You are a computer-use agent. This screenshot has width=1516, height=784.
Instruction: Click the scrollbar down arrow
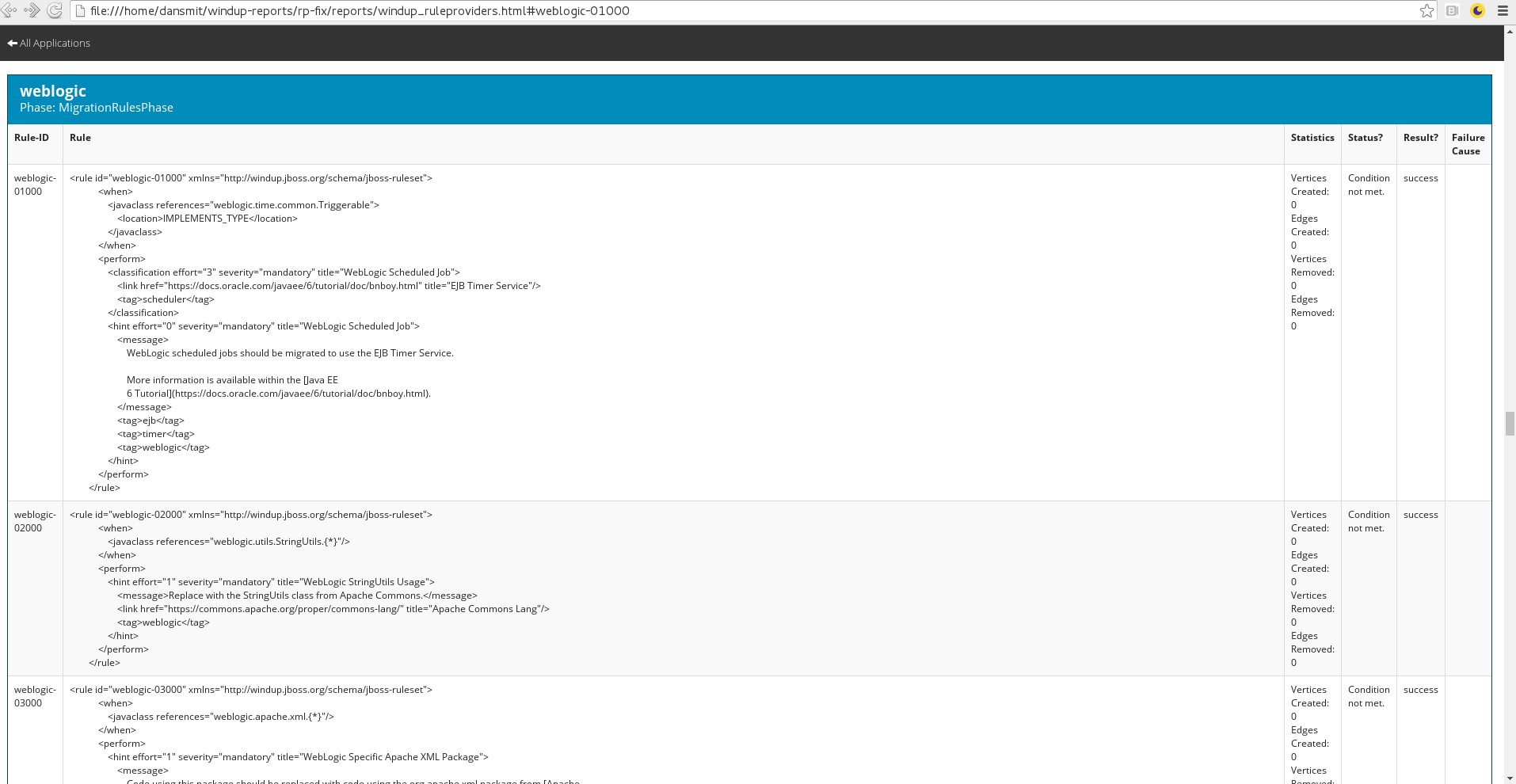coord(1510,778)
